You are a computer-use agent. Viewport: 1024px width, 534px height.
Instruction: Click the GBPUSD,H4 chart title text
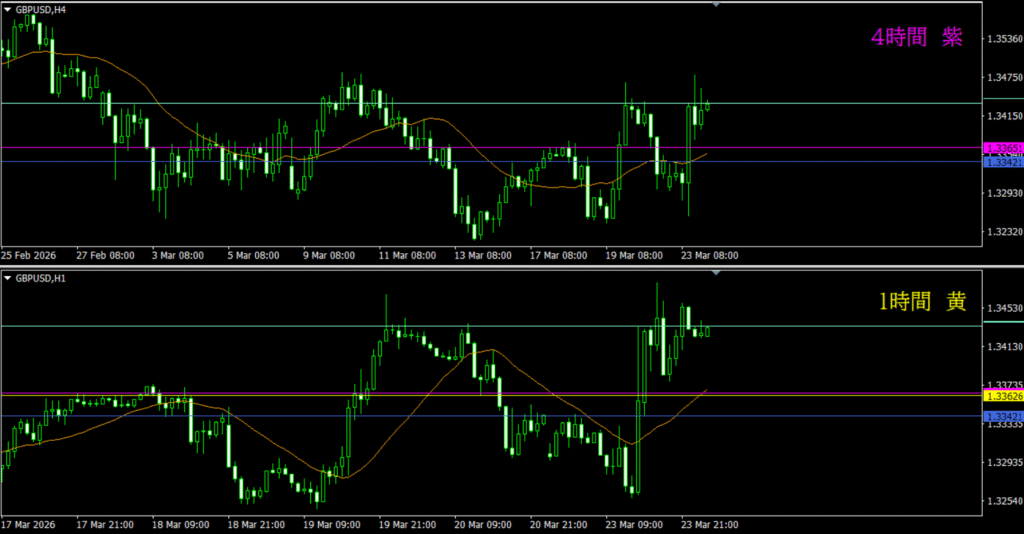(41, 9)
